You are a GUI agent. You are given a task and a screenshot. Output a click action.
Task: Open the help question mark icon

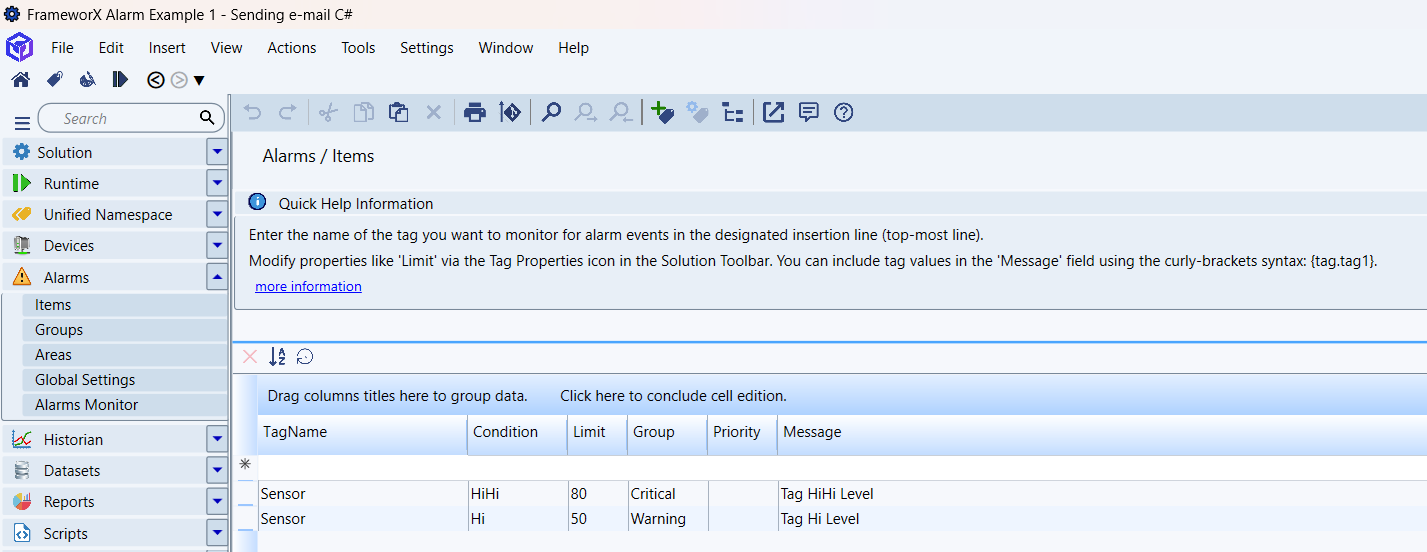[x=843, y=113]
